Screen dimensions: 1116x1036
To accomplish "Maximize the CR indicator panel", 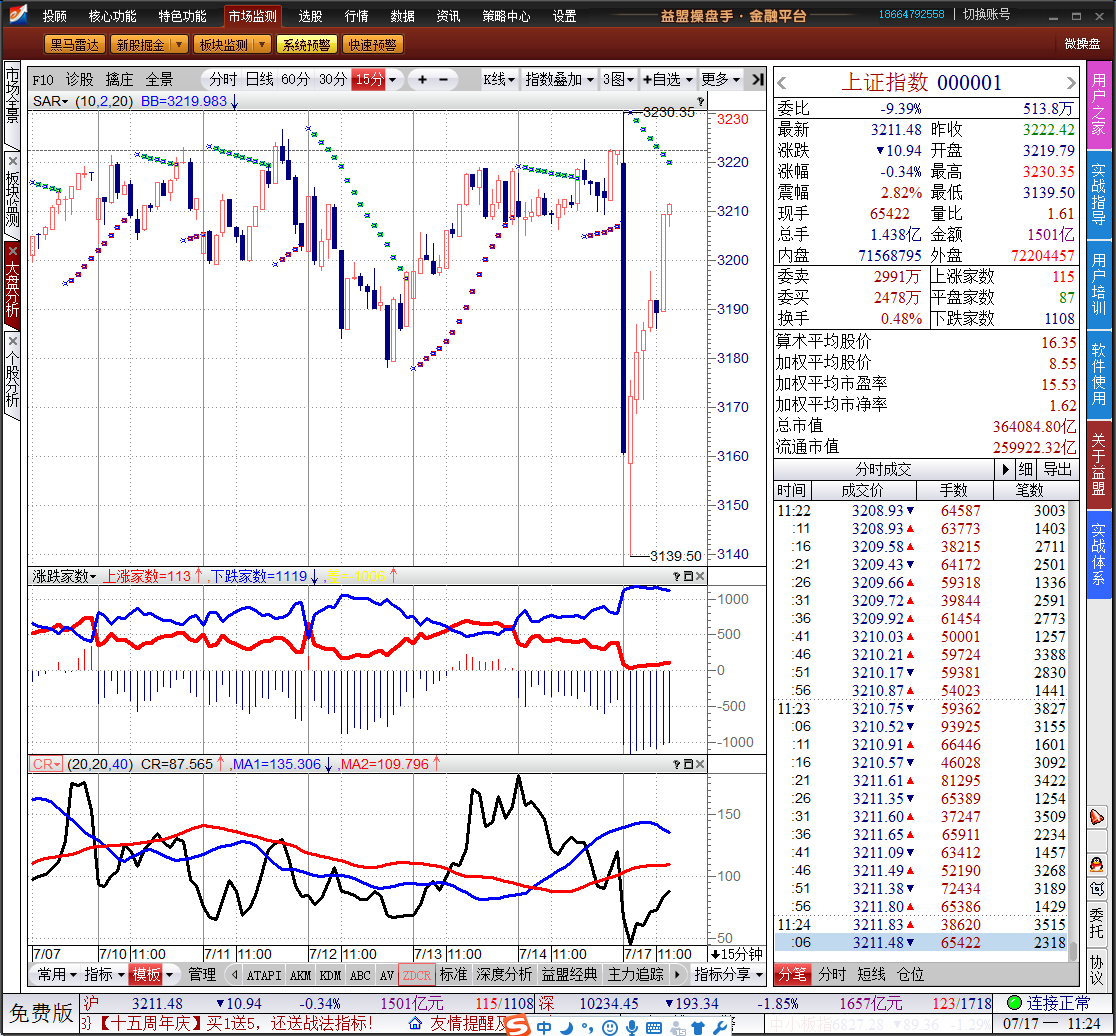I will 688,764.
